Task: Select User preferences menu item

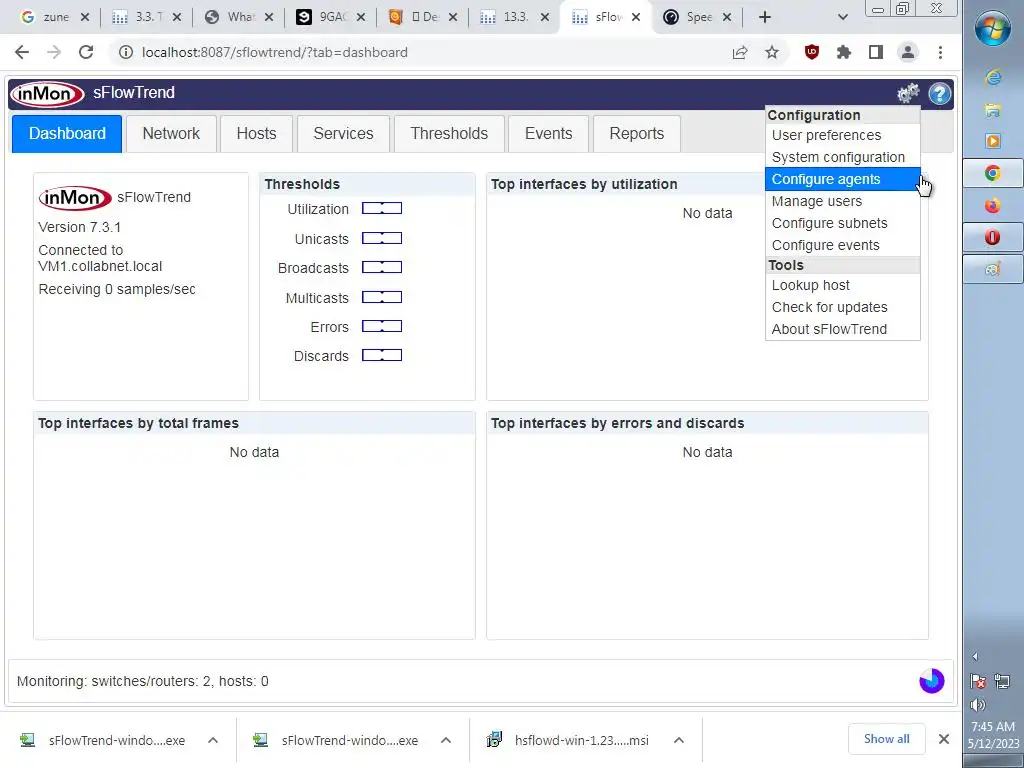Action: [842, 135]
